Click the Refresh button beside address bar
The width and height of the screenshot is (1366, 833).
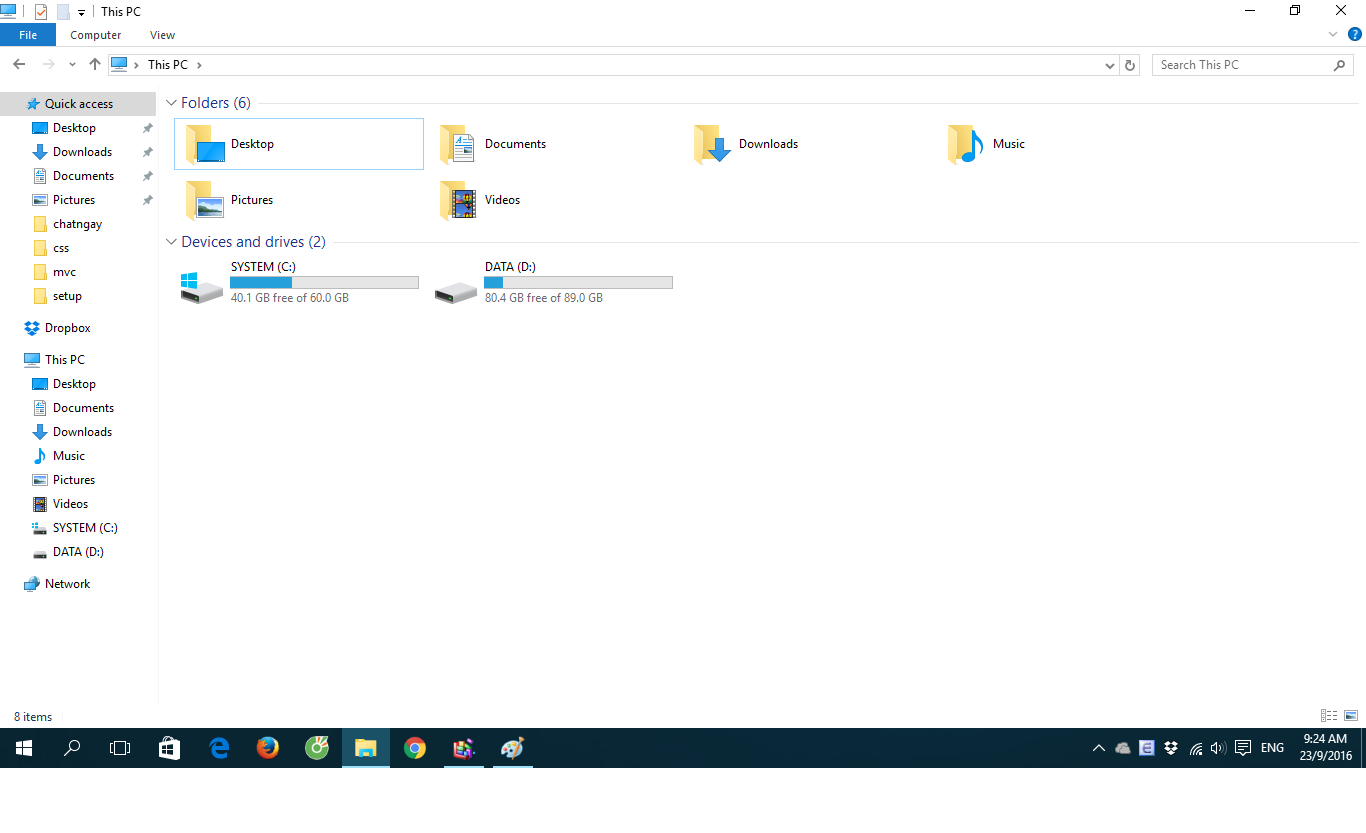click(x=1130, y=65)
